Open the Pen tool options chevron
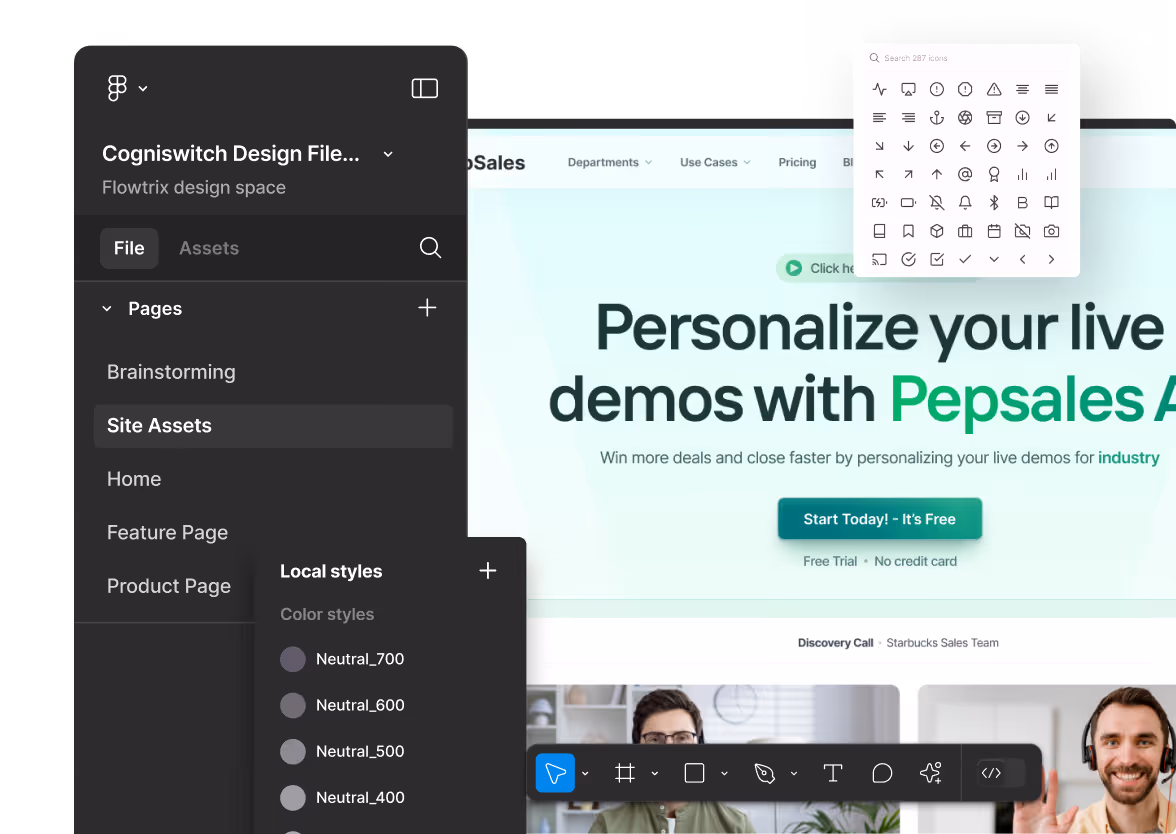Viewport: 1176px width, 834px height. click(x=794, y=773)
